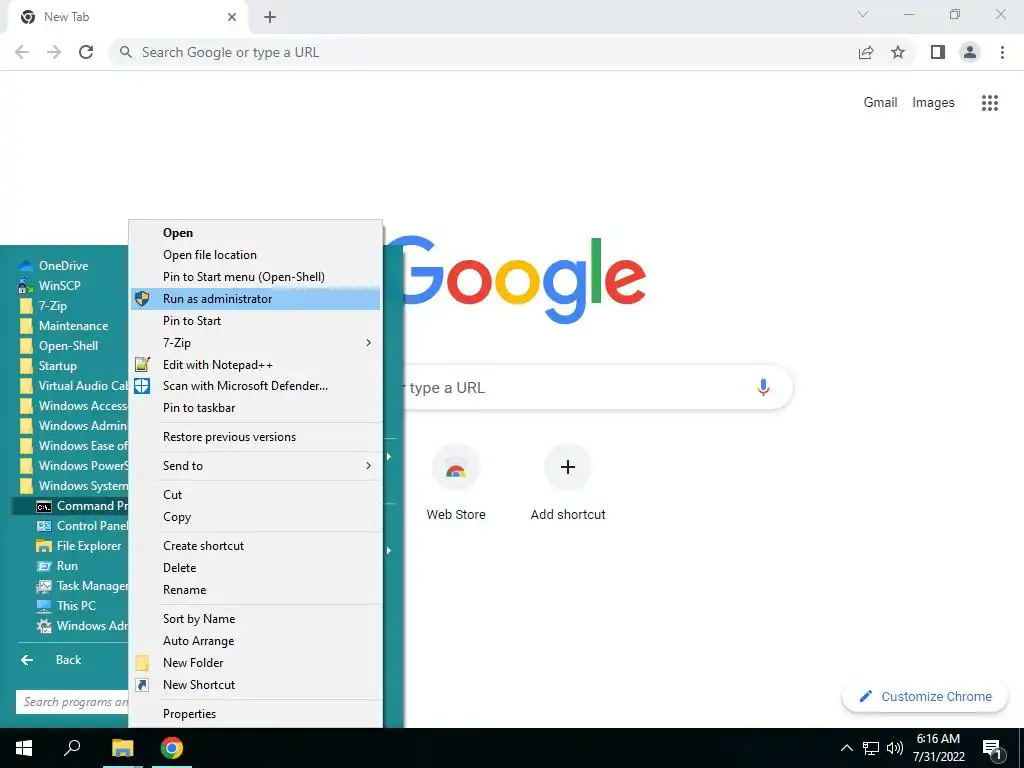Select Pin to Start menu (Open-Shell)
1024x768 pixels.
point(255,277)
